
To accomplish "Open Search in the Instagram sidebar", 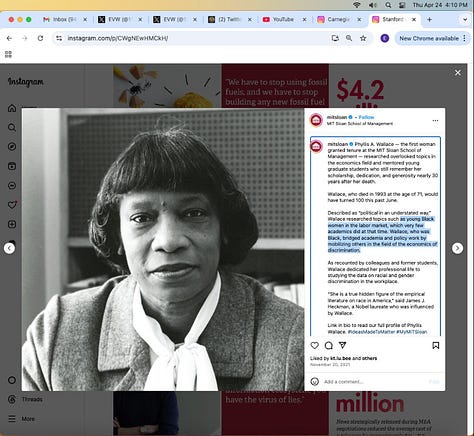I will coord(12,127).
